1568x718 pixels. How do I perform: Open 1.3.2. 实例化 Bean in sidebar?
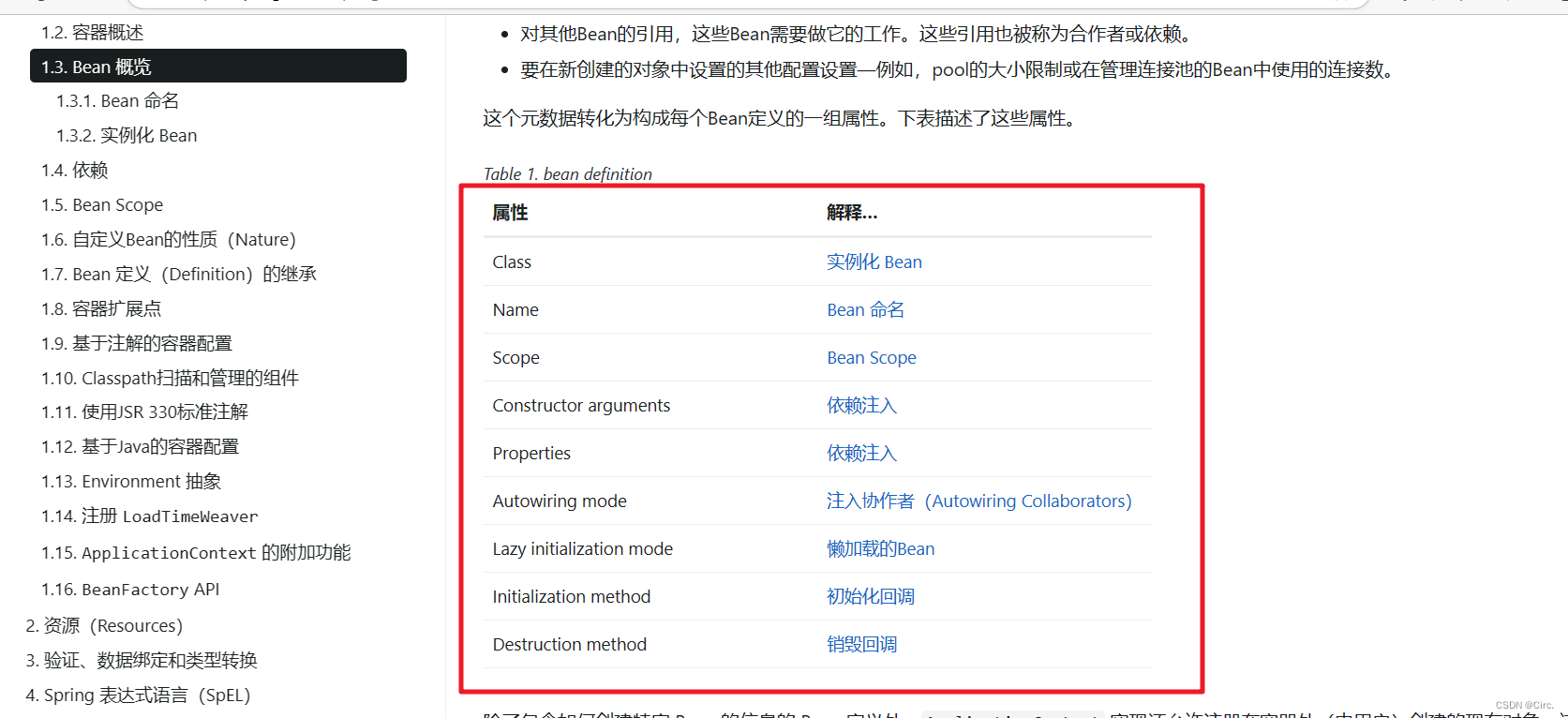pos(127,136)
